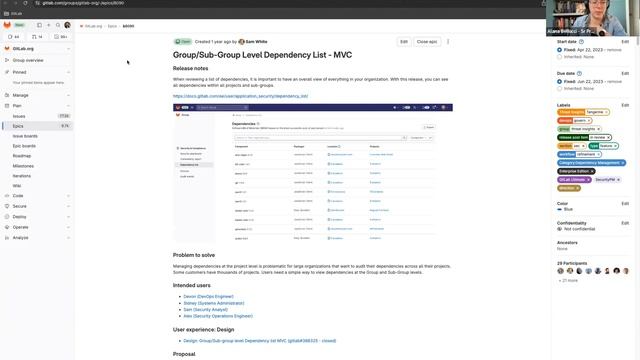Open the Design Group/Sub-group MVC issue link

click(260, 341)
